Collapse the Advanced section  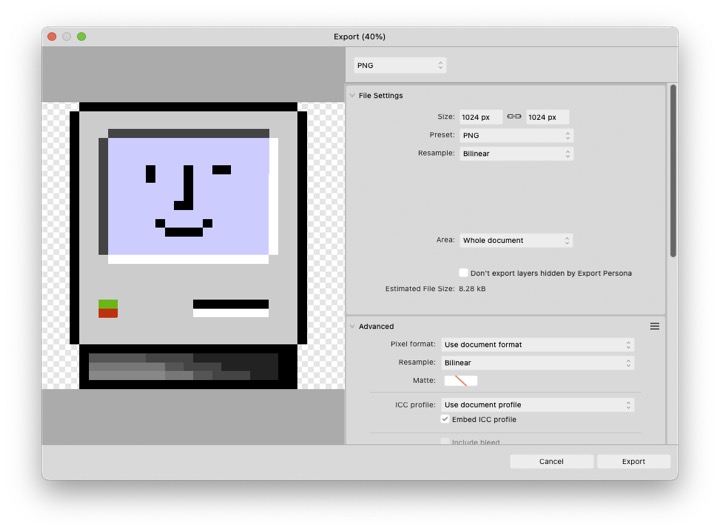click(352, 326)
